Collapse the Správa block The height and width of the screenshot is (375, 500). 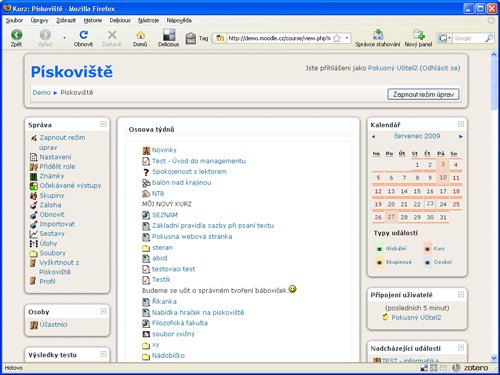pyautogui.click(x=103, y=124)
